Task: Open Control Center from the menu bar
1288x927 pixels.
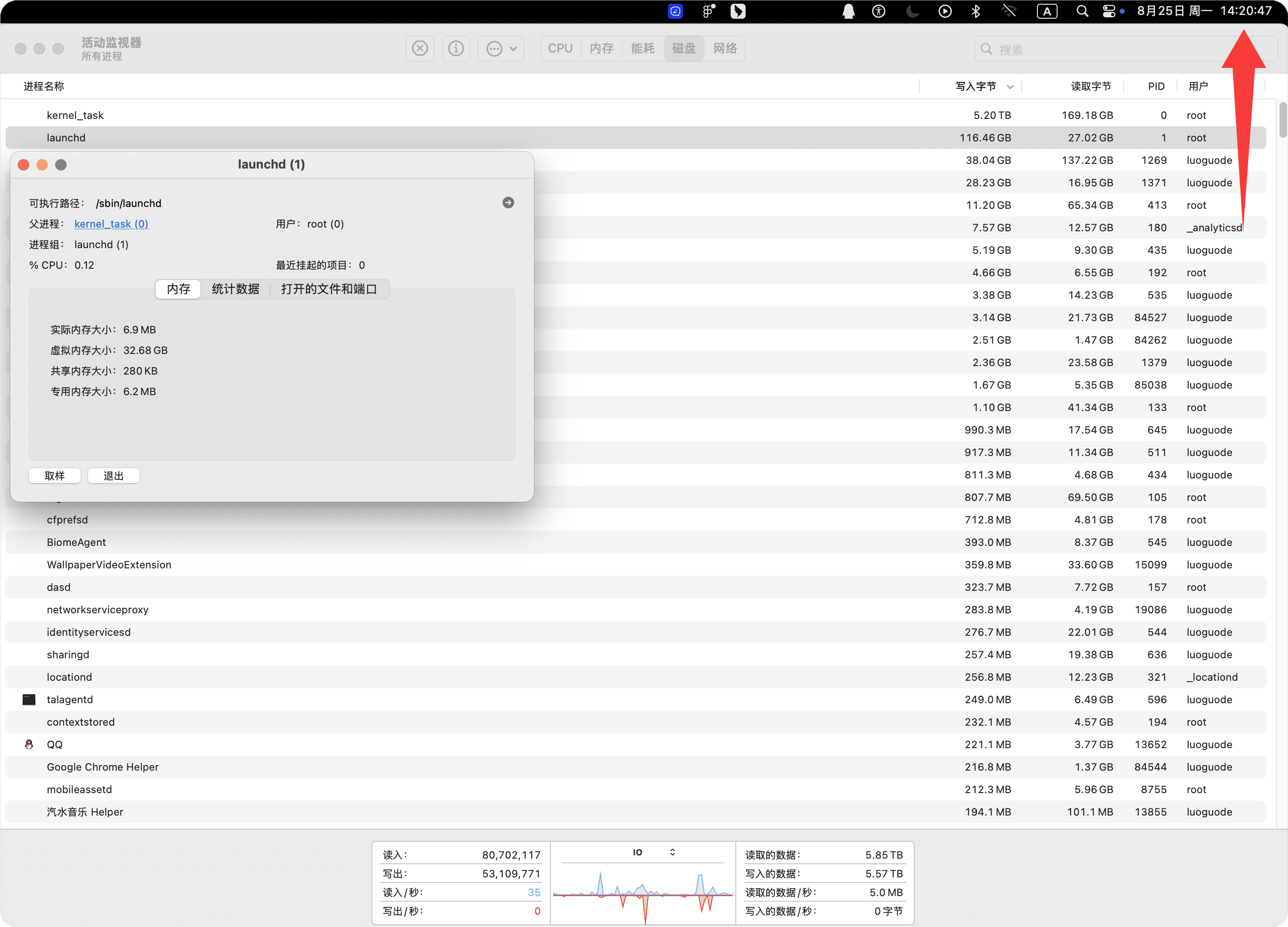Action: [1109, 11]
